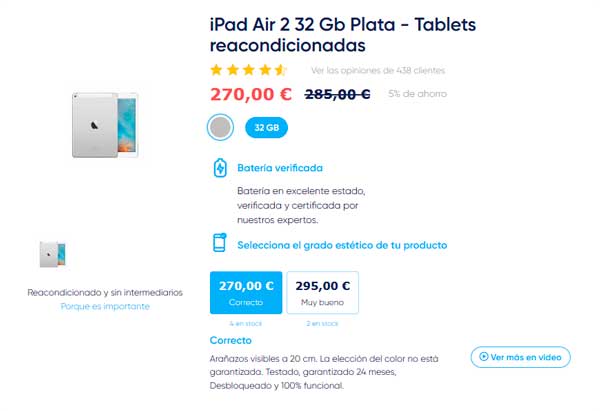Select the silver color swatch
600x411 pixels.
[x=220, y=127]
